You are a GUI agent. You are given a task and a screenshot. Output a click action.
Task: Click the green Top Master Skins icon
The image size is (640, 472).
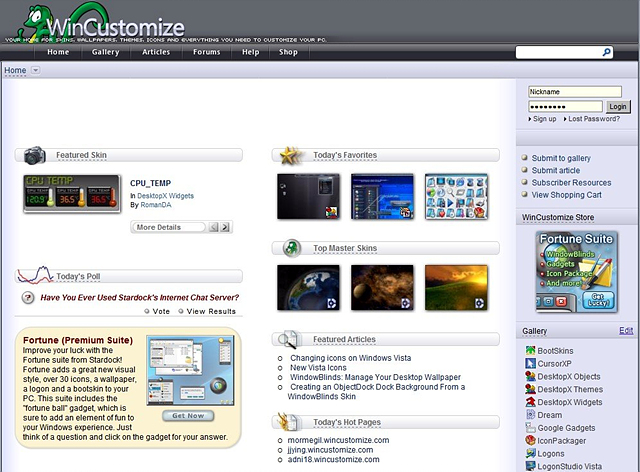tap(292, 248)
